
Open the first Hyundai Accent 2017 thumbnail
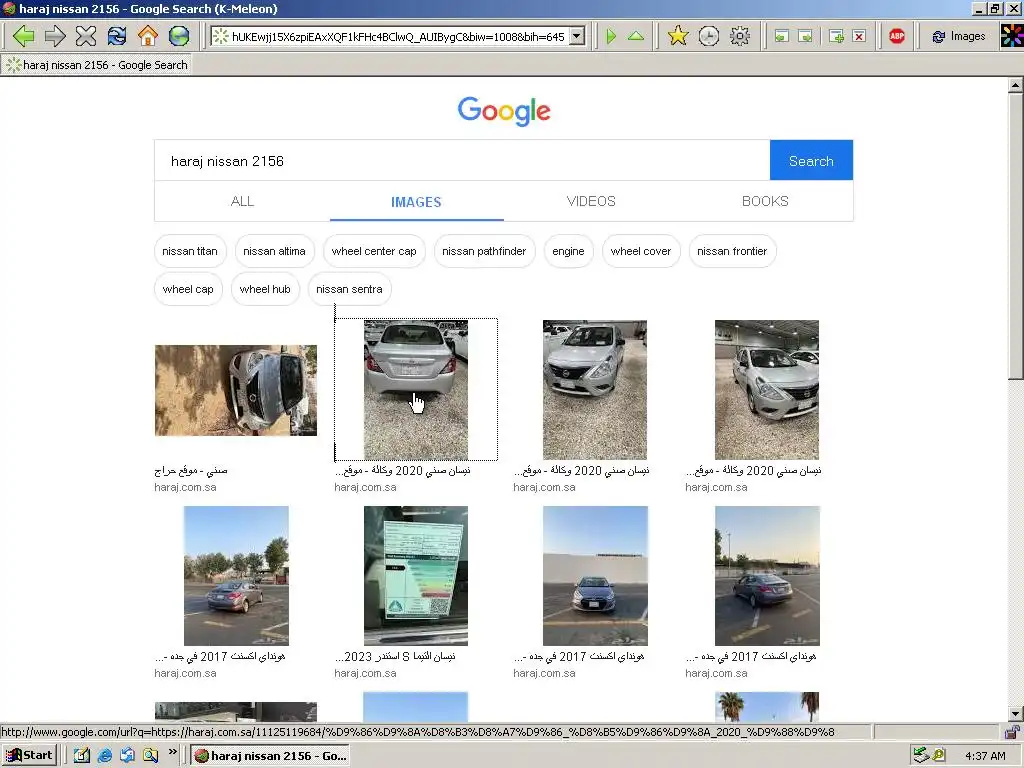click(236, 576)
